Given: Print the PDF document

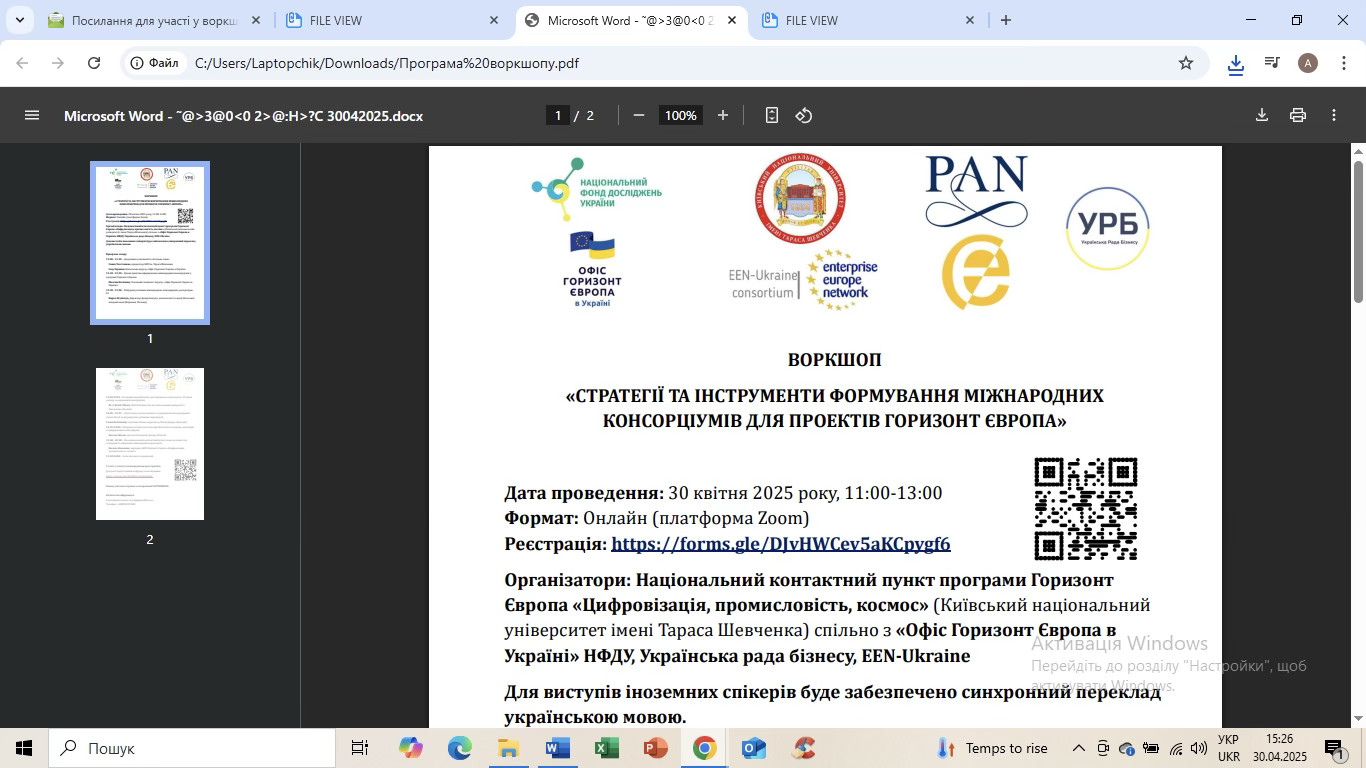Looking at the screenshot, I should click(x=1298, y=115).
